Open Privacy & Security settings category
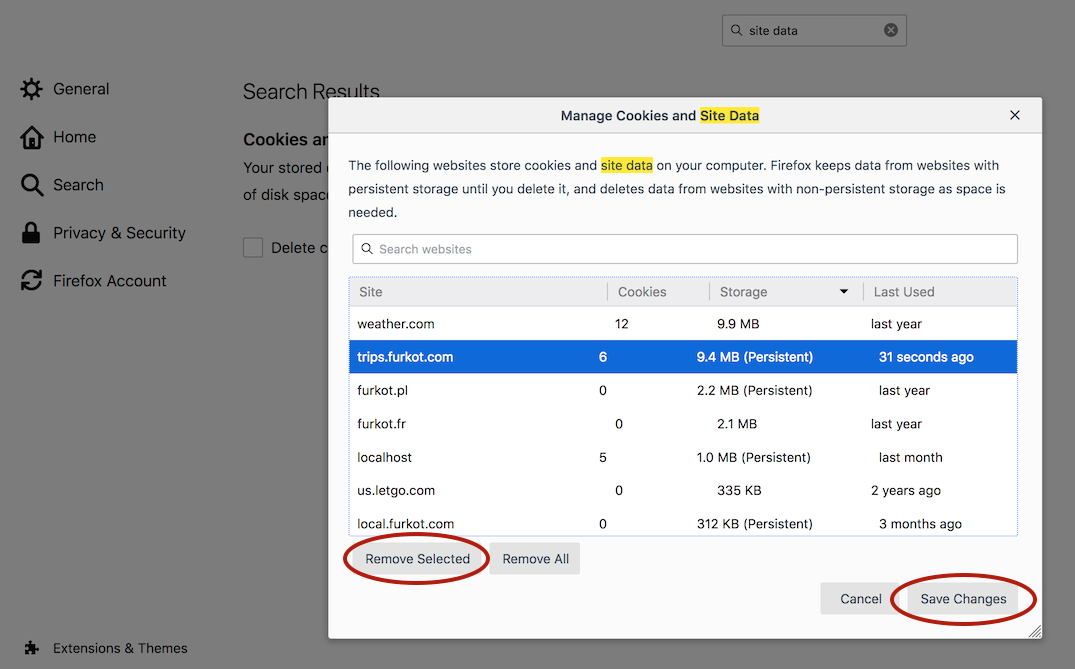Viewport: 1075px width, 669px height. (119, 233)
